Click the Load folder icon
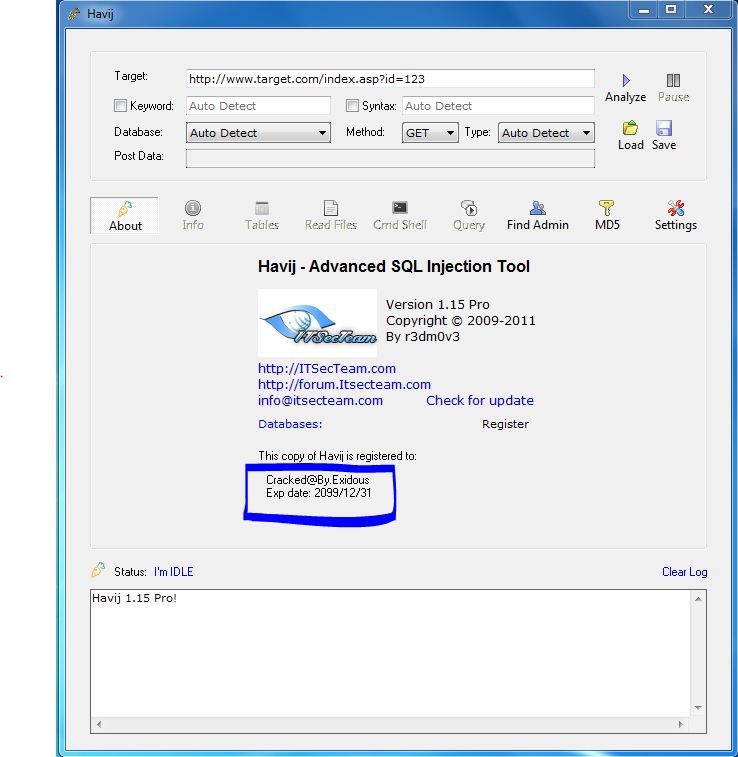This screenshot has width=738, height=757. [x=630, y=128]
